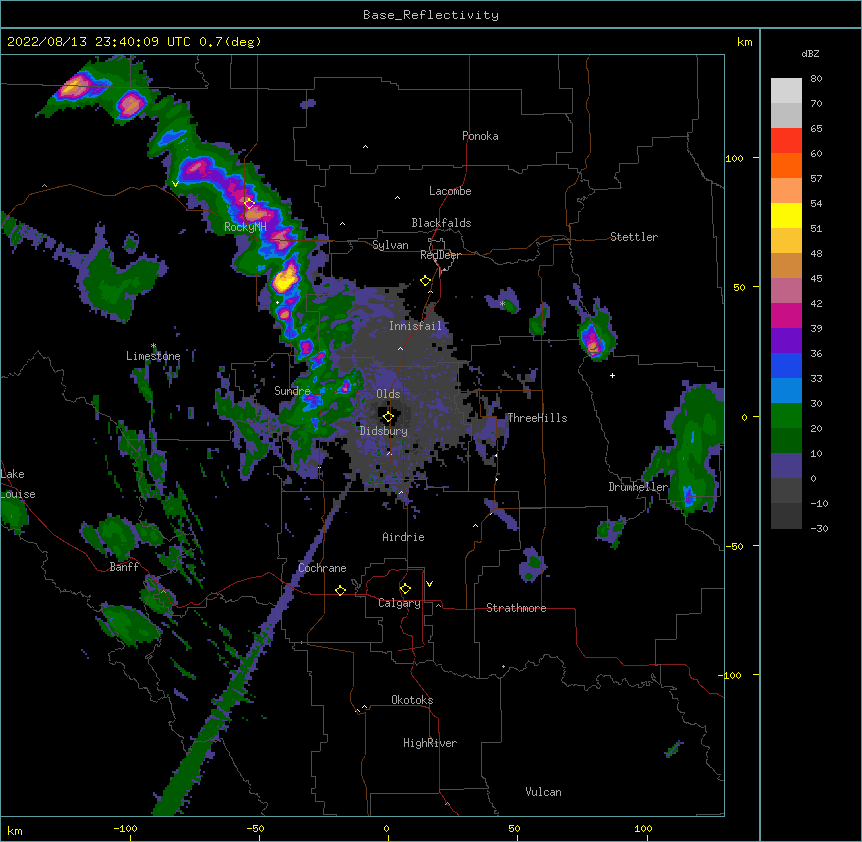This screenshot has height=842, width=862.
Task: Pick the slate-purple 0-10 dBZ legend swatch
Action: [786, 466]
